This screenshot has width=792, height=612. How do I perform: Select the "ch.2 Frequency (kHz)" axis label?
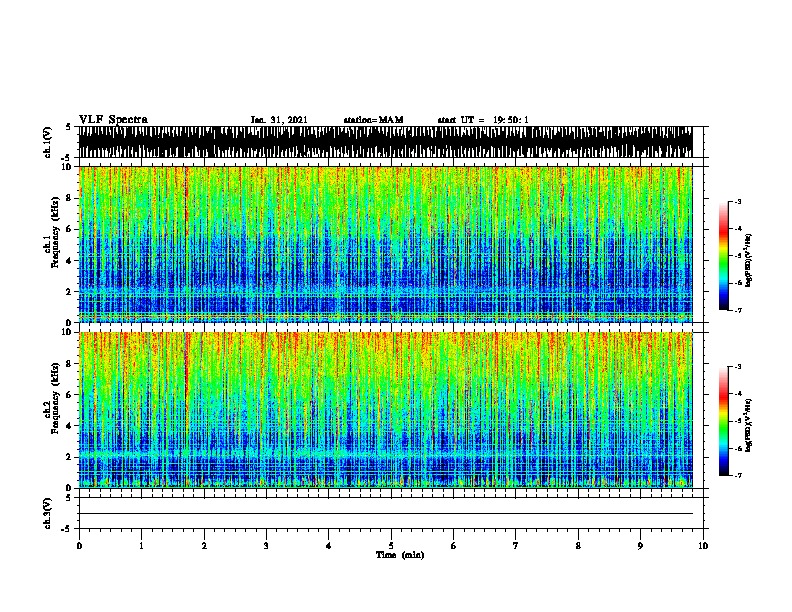[53, 398]
